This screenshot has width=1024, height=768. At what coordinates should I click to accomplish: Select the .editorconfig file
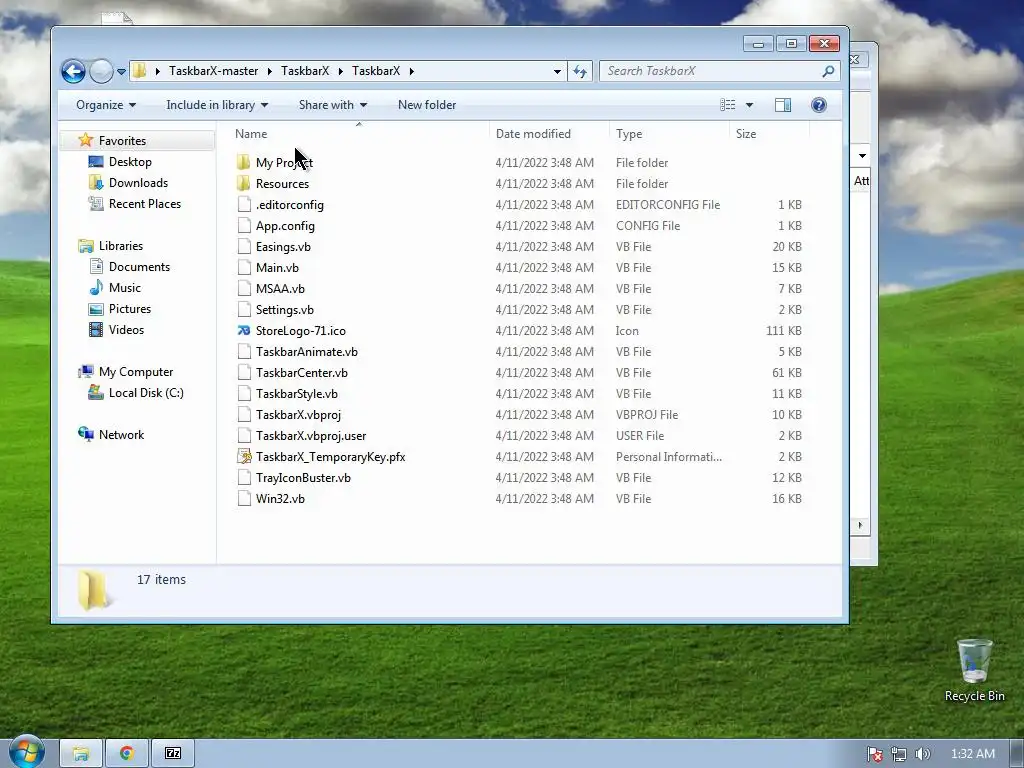click(x=290, y=205)
